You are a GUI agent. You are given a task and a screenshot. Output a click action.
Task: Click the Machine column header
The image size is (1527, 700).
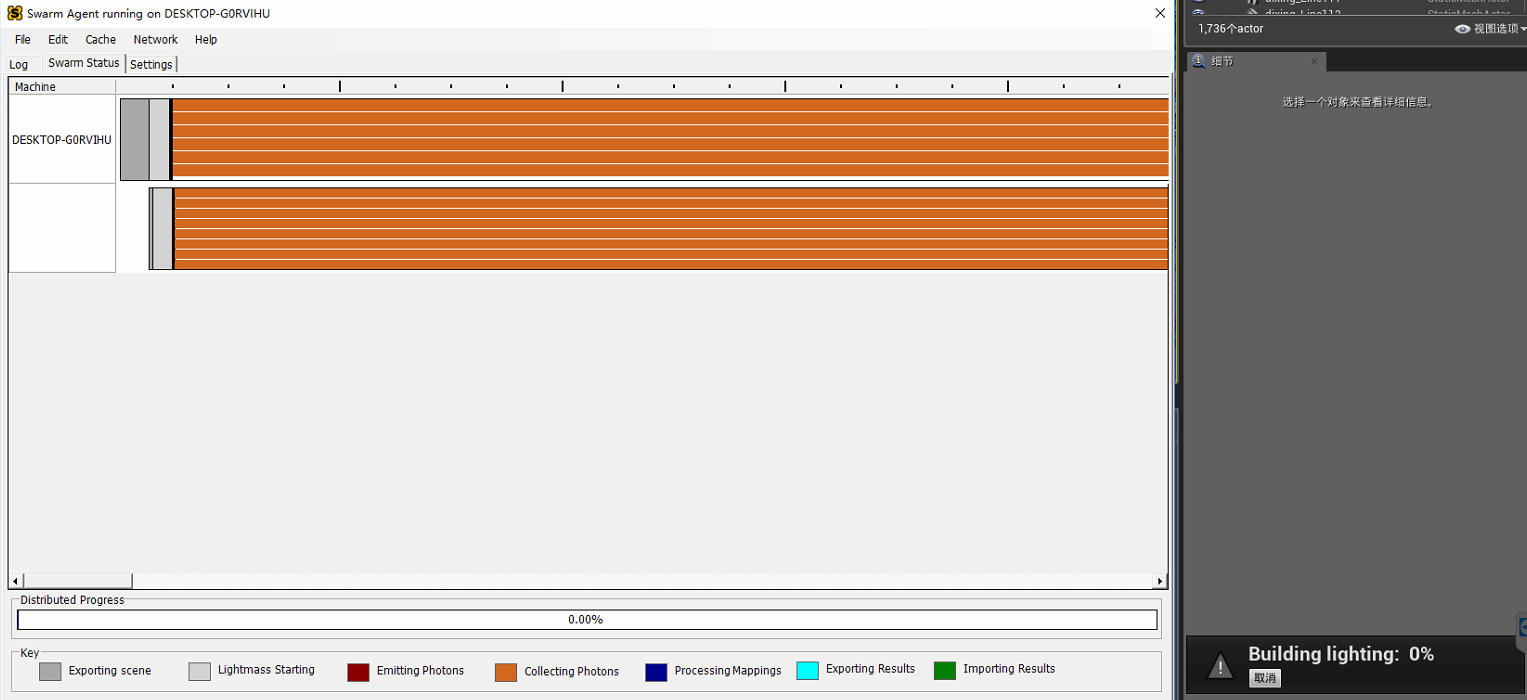coord(62,87)
